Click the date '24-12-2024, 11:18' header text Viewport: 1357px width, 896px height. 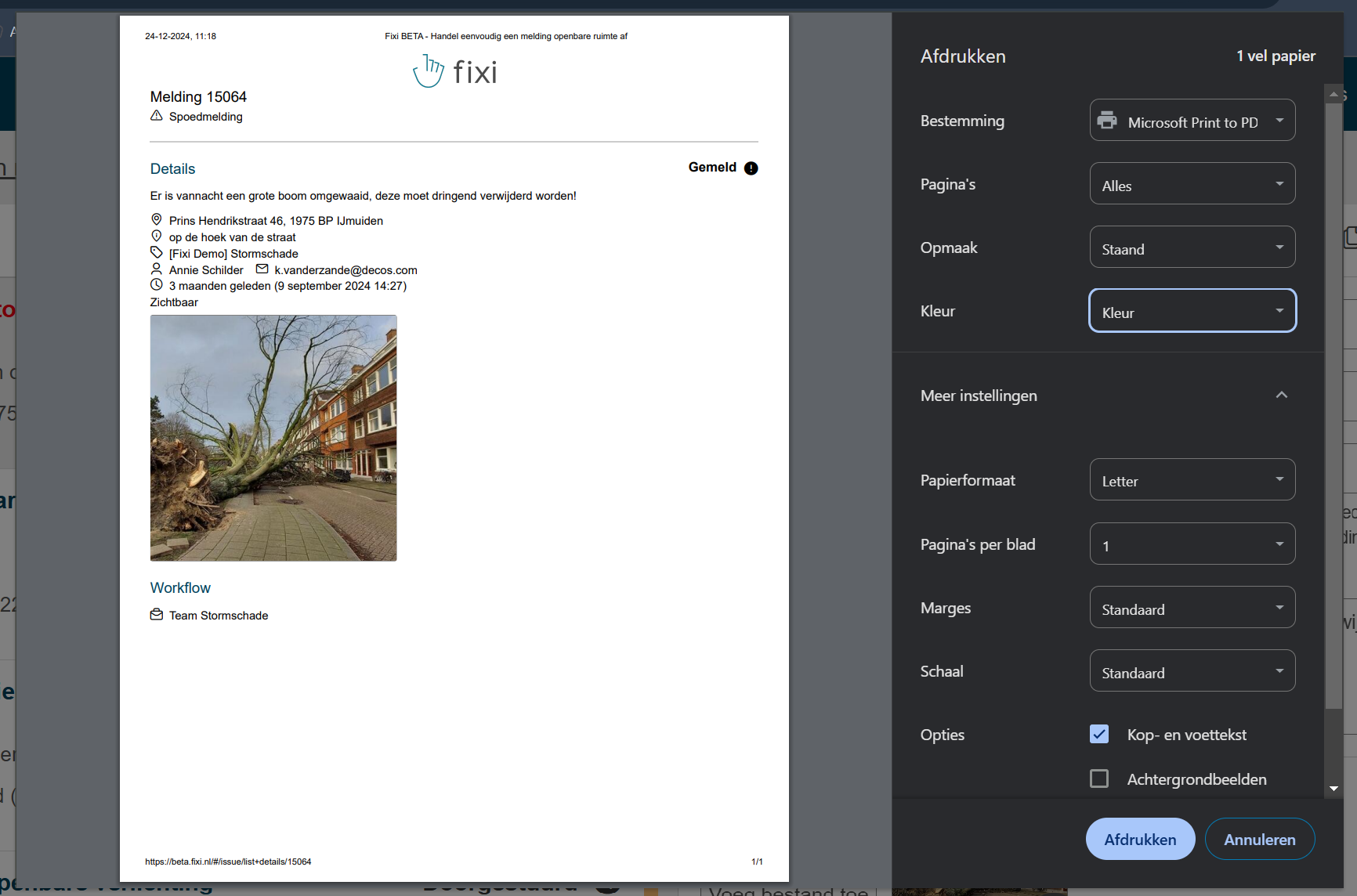click(x=180, y=36)
